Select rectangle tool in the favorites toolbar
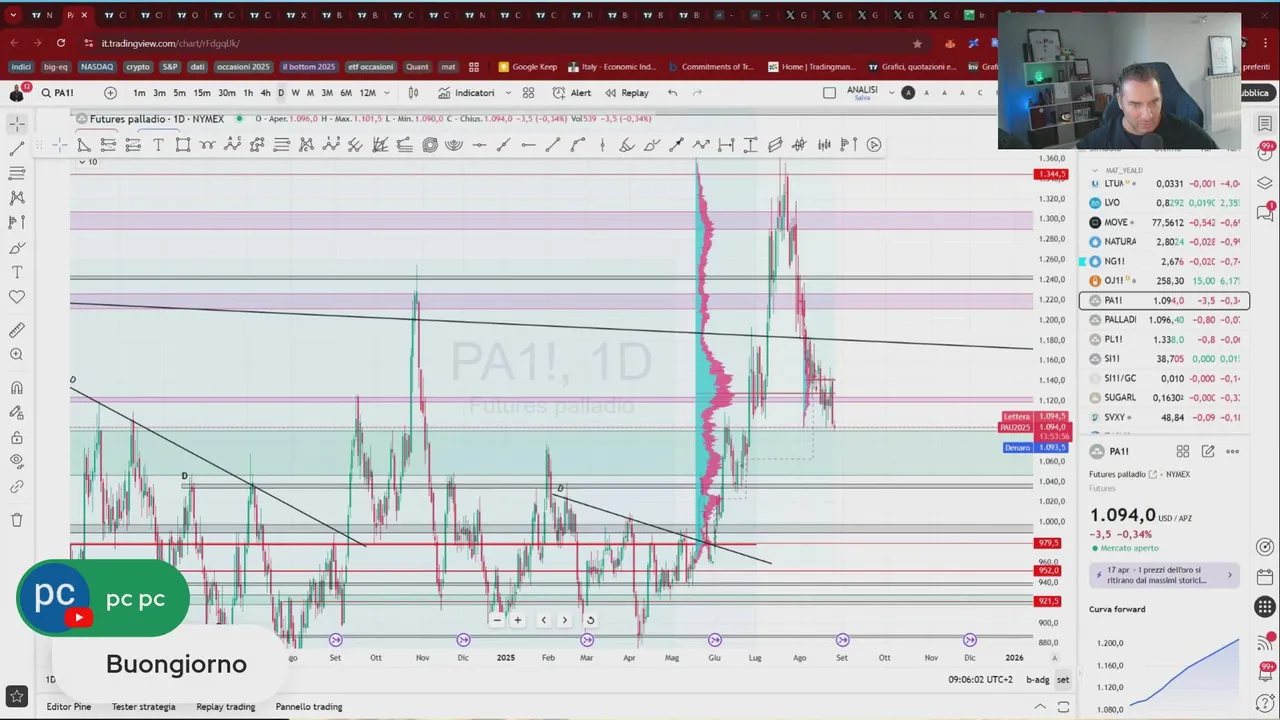This screenshot has height=720, width=1280. [x=183, y=145]
